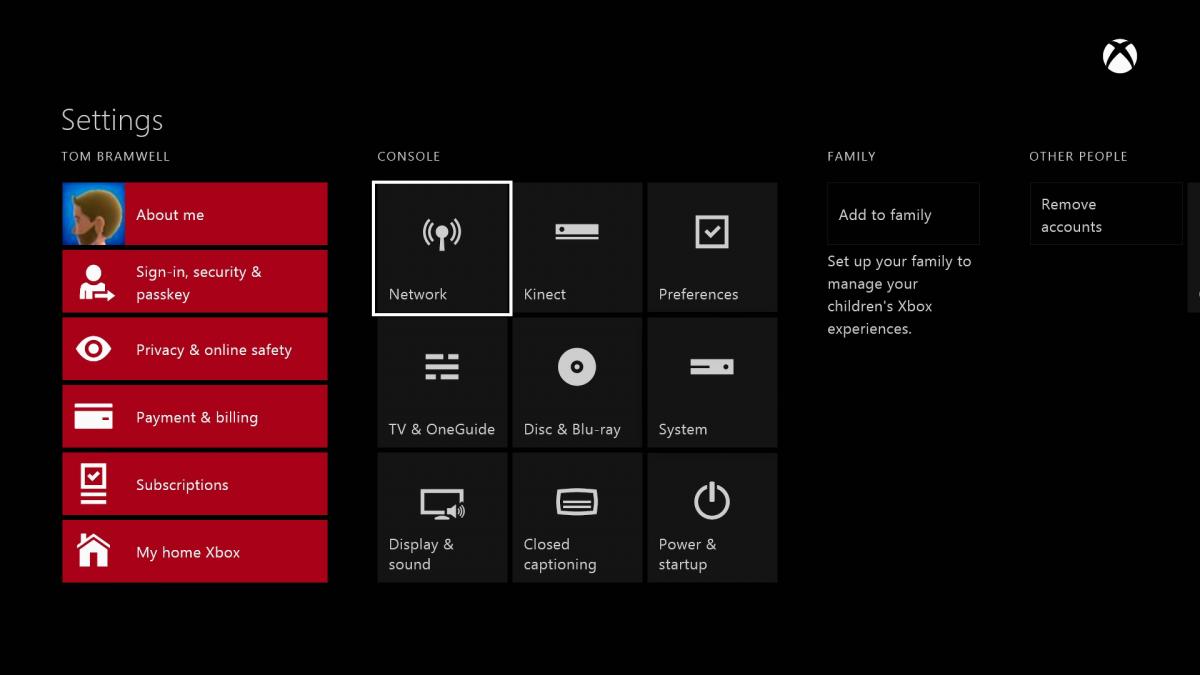Screen dimensions: 1200x675
Task: Click the Closed captioning label text
Action: 560,554
